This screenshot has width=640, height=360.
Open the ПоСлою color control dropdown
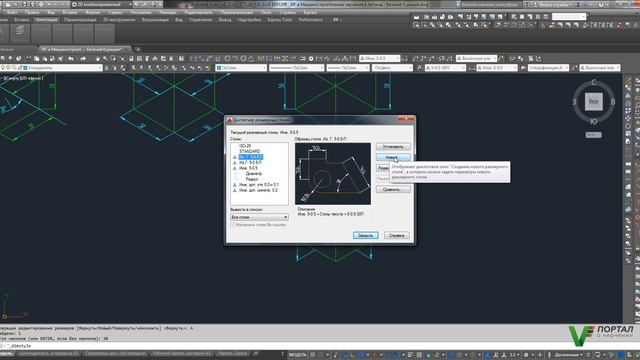point(241,68)
